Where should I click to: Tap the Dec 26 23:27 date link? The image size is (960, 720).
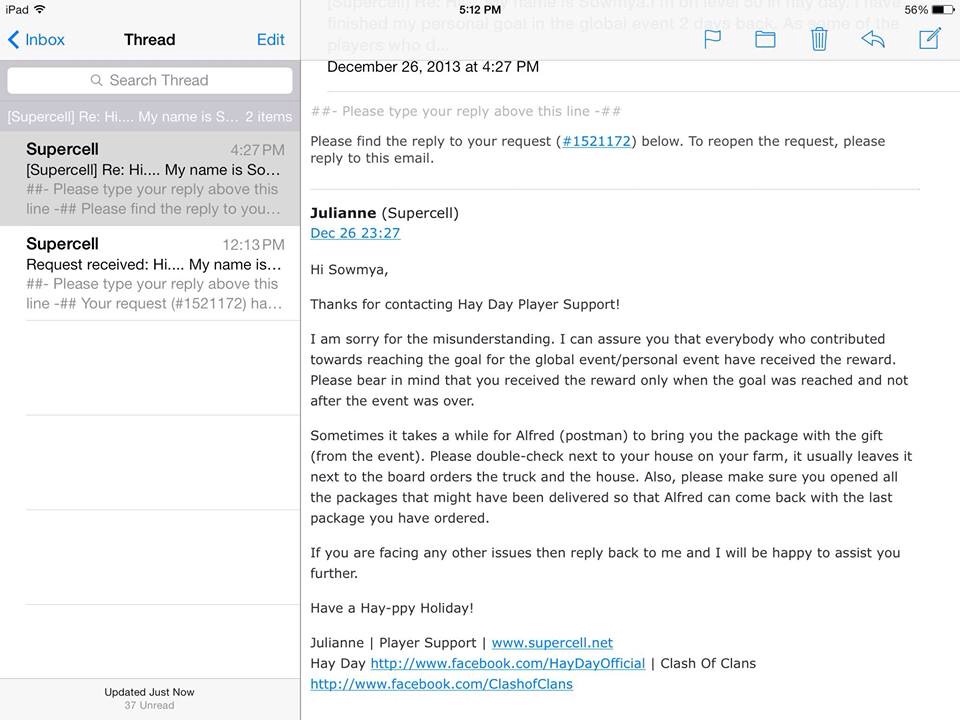(355, 233)
